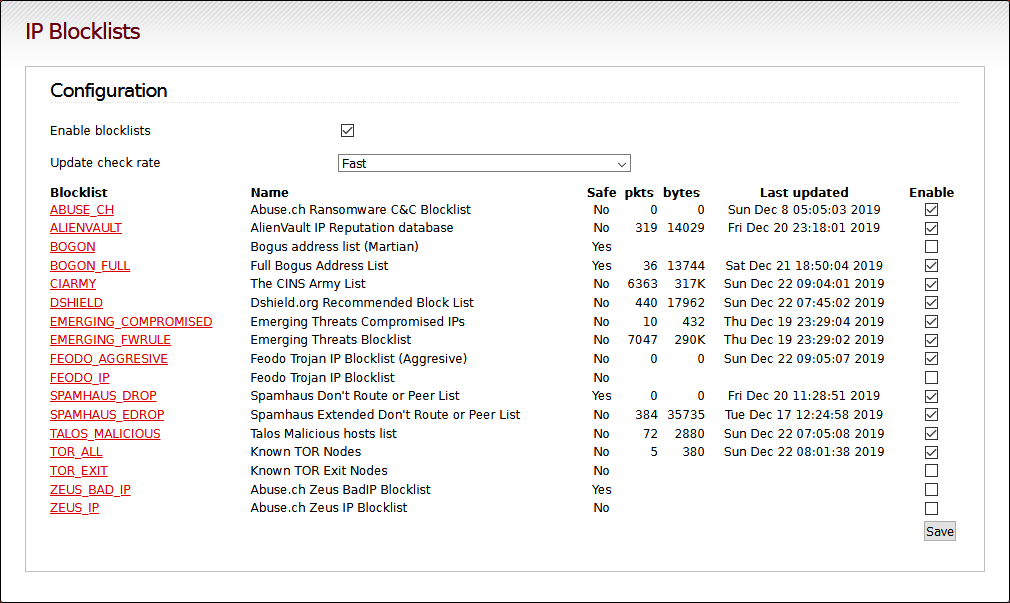Click 'Talos Malicious hosts list' name
Screen dimensions: 1010x603
323,434
